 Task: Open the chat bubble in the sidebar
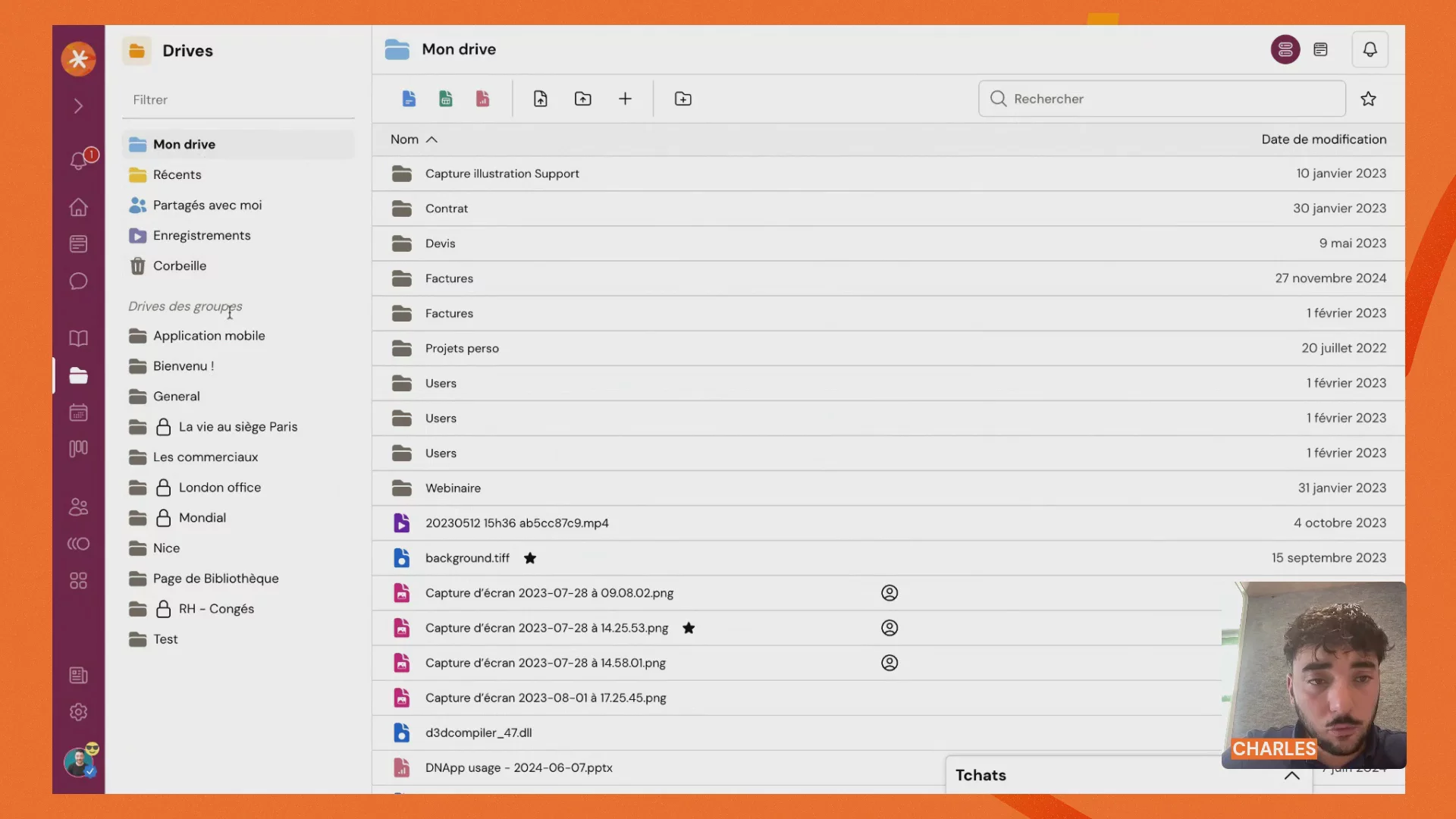(x=78, y=281)
